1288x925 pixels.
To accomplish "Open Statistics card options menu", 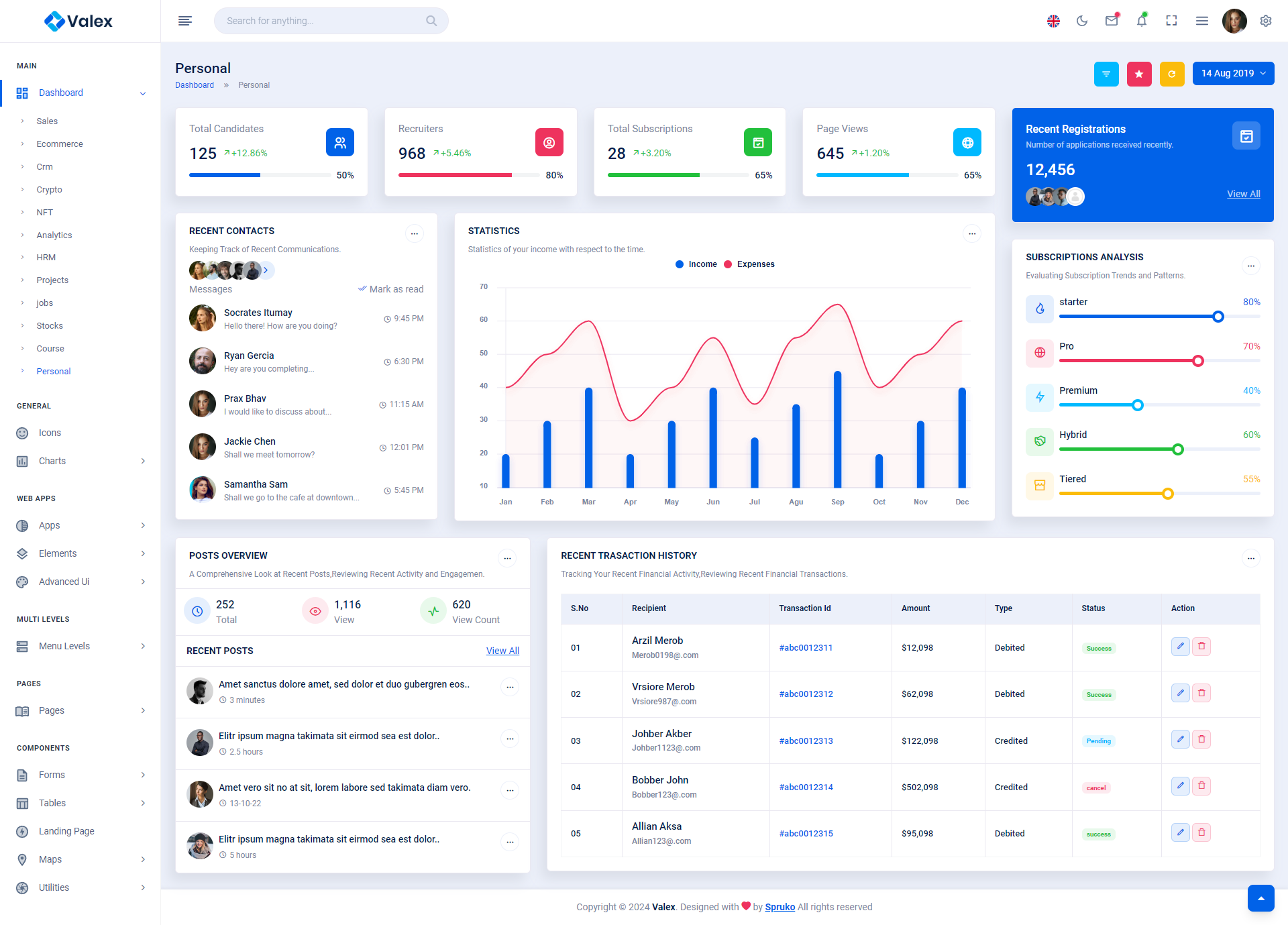I will point(971,233).
